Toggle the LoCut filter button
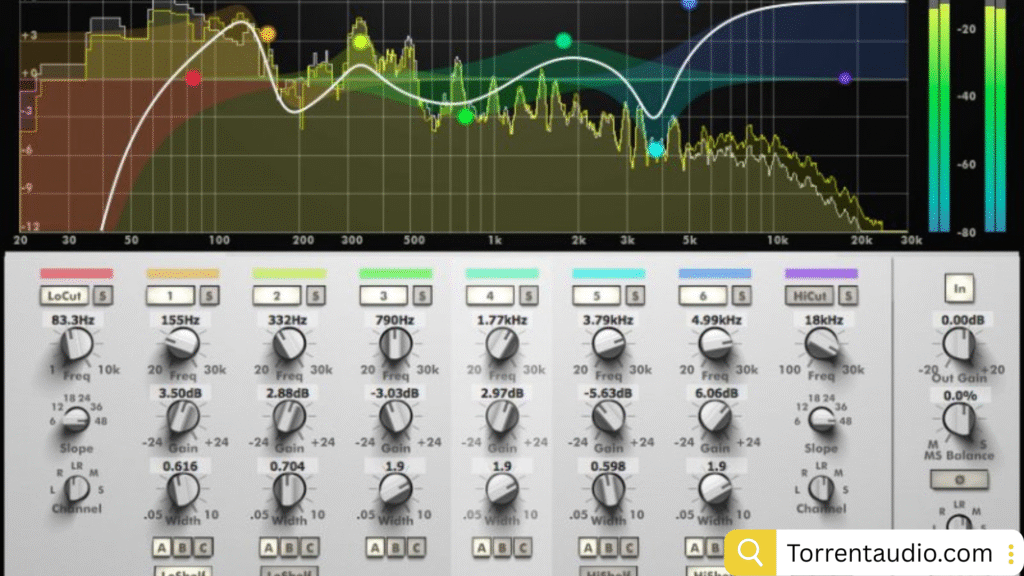Screen dimensions: 1024x576 click(x=64, y=296)
